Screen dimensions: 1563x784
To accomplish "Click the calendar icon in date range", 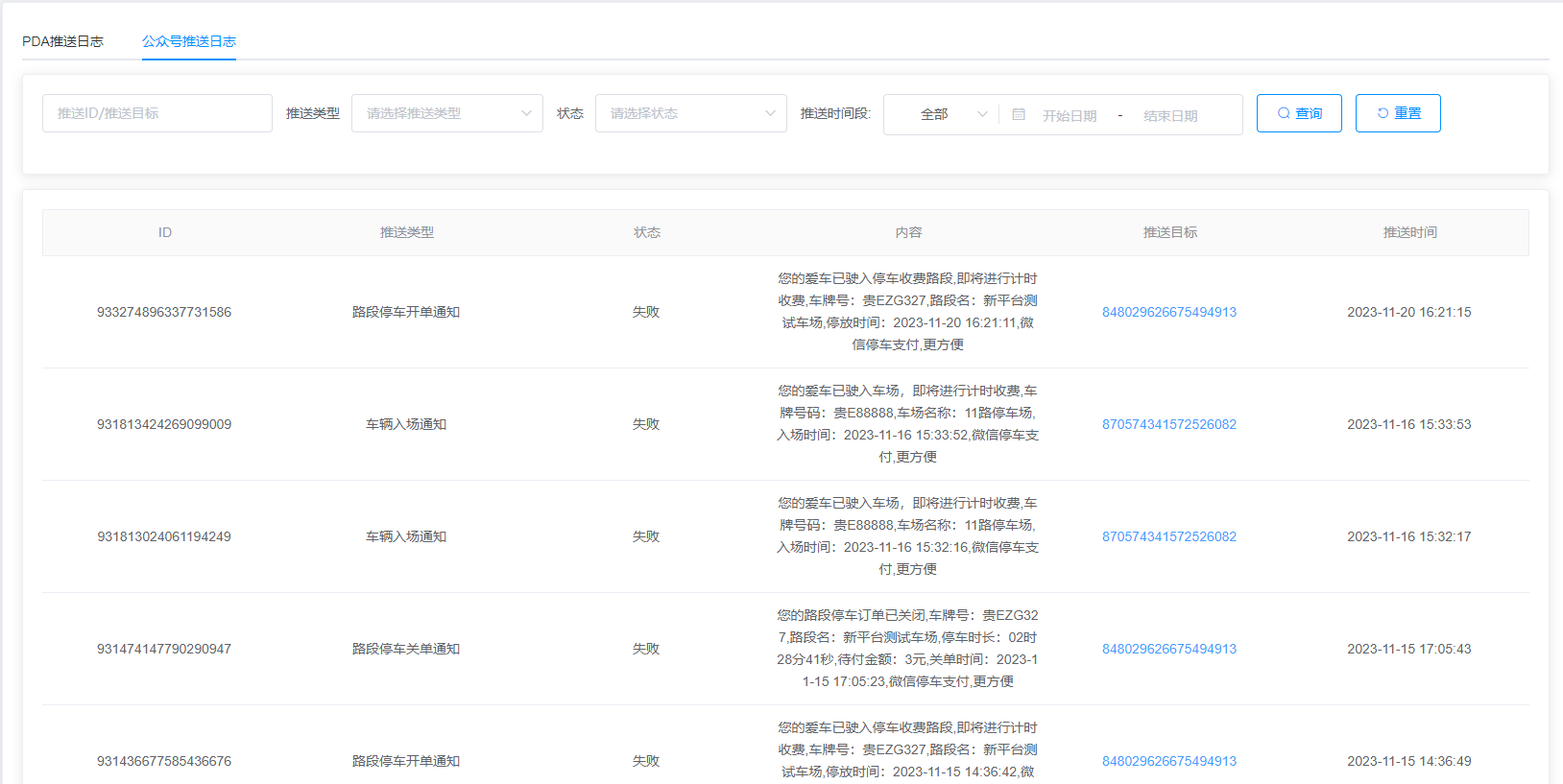I will 1019,114.
